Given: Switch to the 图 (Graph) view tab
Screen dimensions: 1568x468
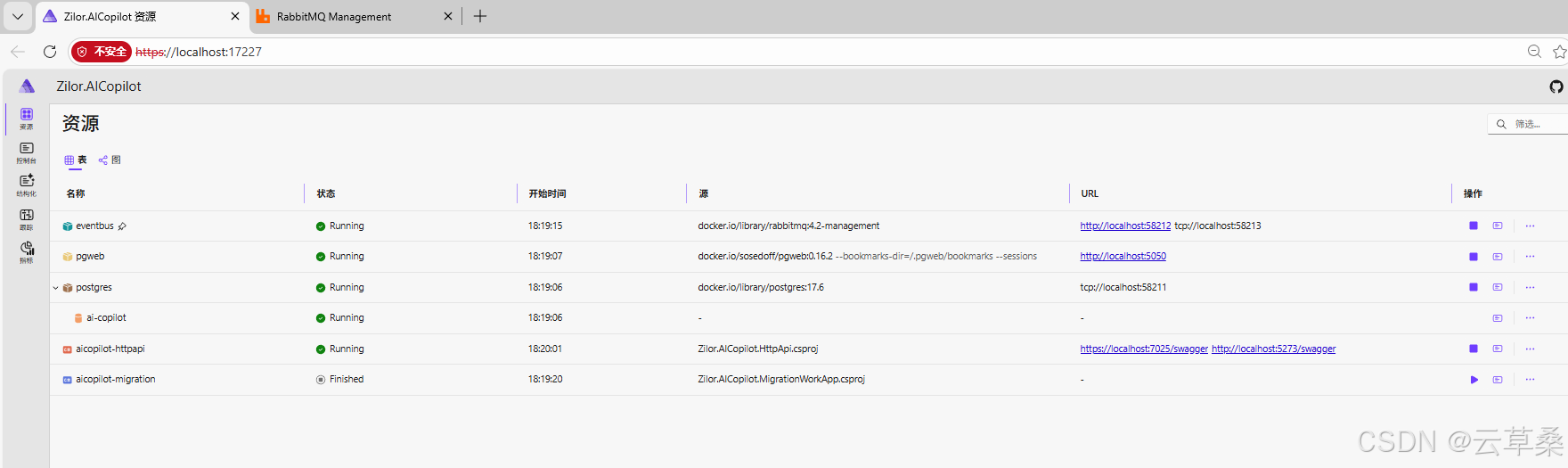Looking at the screenshot, I should (x=110, y=160).
